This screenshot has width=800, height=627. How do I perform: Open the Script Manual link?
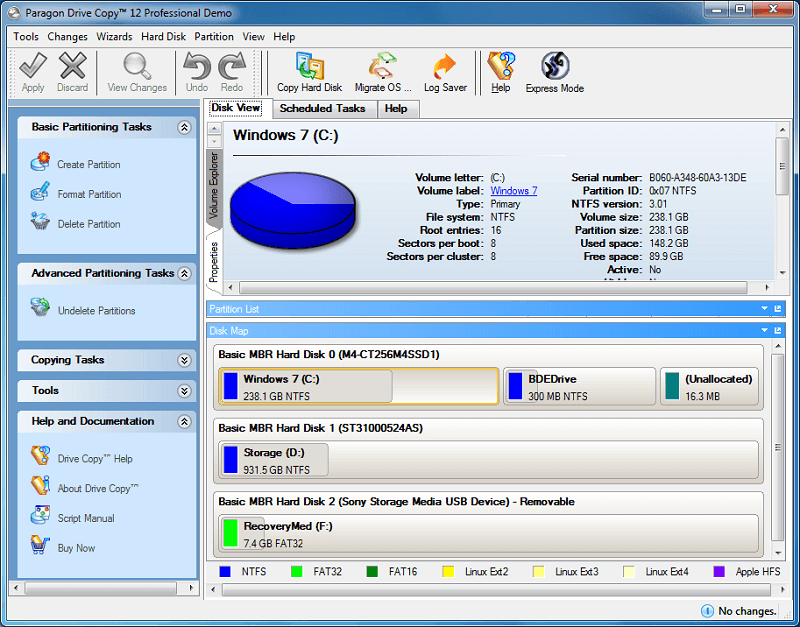(x=86, y=518)
